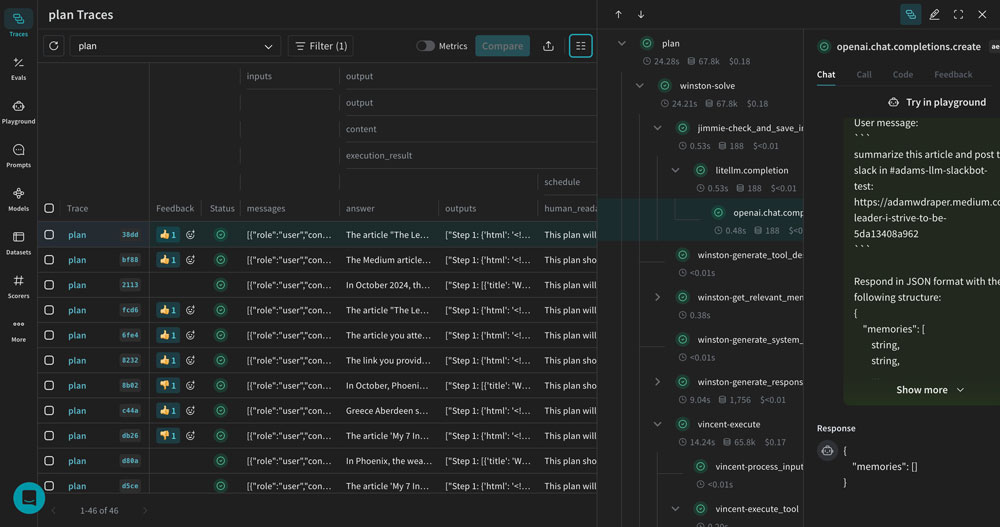Check the select-all traces checkbox
The width and height of the screenshot is (1000, 527).
click(50, 209)
